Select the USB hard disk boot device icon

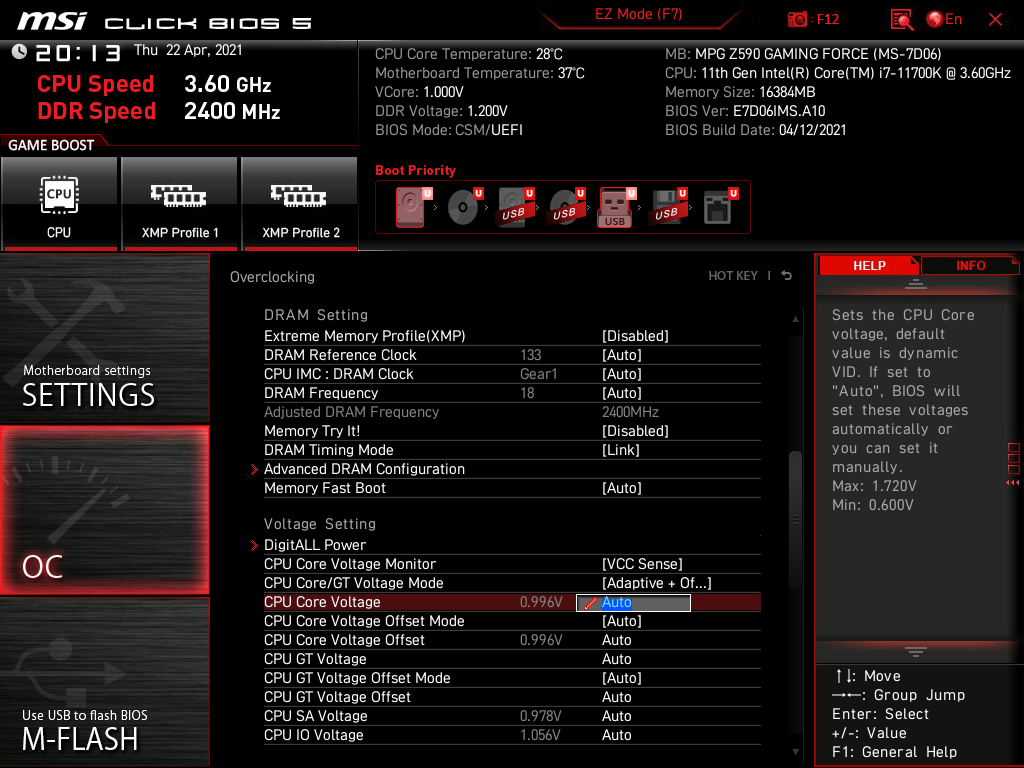tap(516, 207)
